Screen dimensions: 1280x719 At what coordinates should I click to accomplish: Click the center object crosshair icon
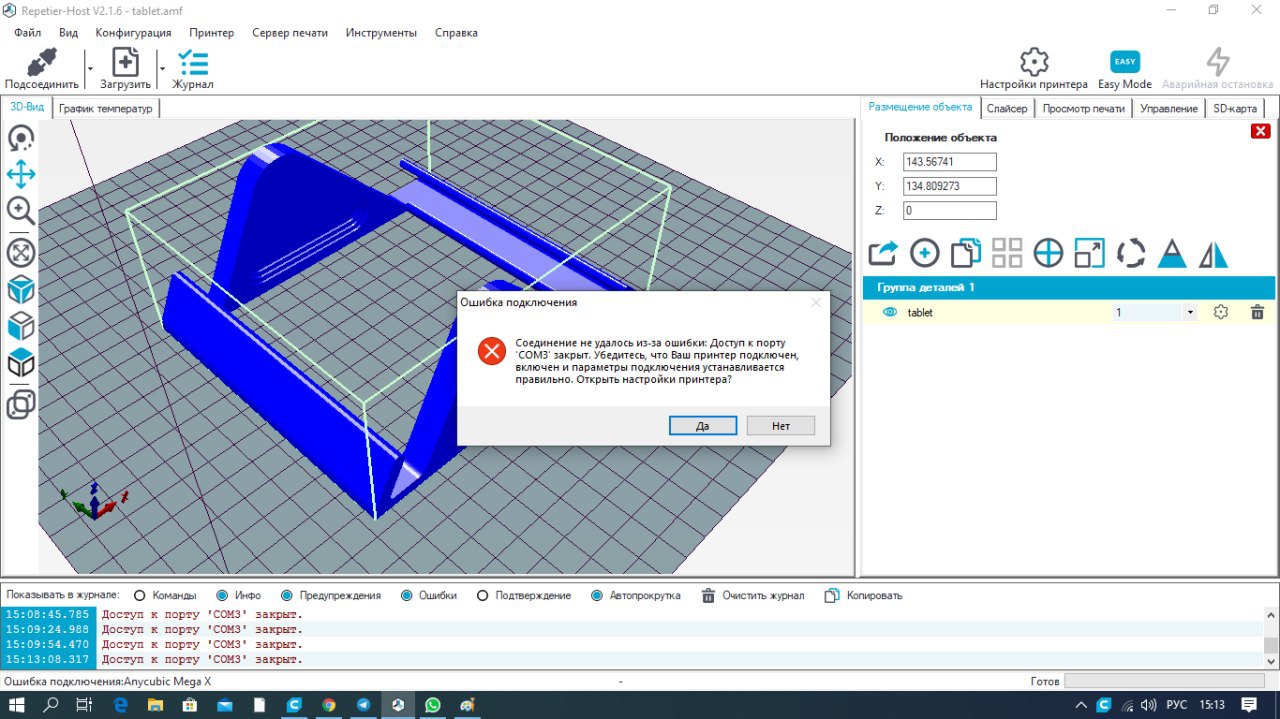(1048, 253)
